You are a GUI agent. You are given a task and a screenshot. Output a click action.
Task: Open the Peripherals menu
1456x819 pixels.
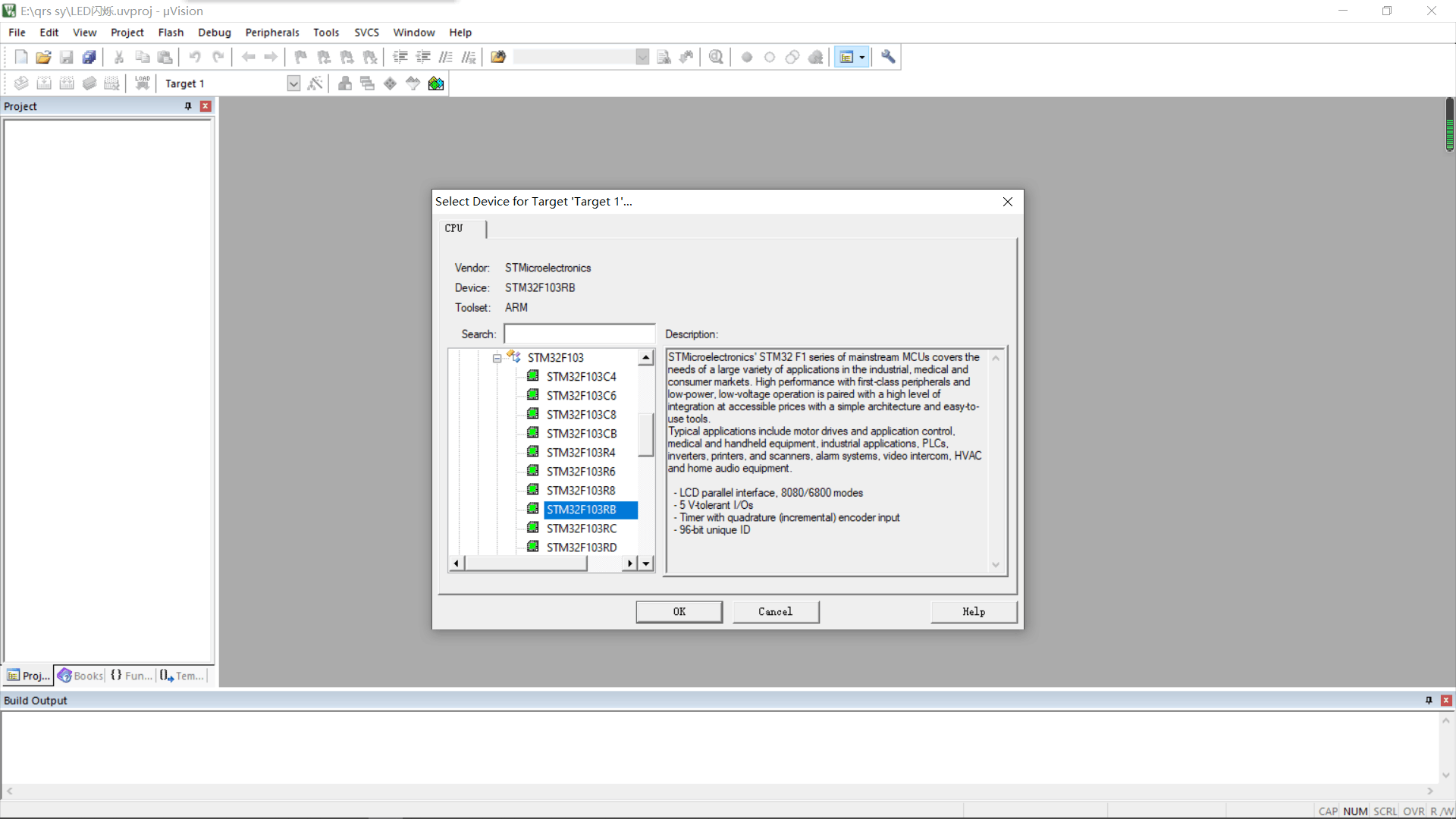click(x=272, y=33)
